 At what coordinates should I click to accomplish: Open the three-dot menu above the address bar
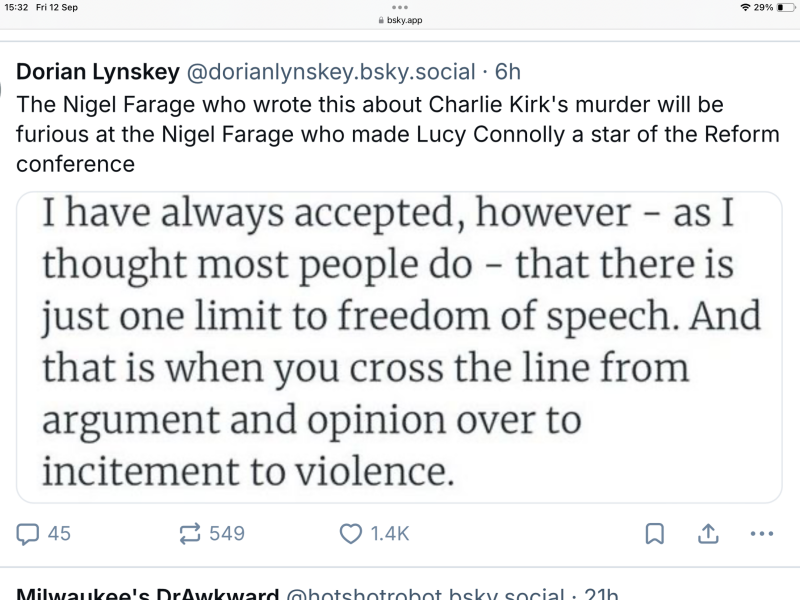tap(400, 7)
